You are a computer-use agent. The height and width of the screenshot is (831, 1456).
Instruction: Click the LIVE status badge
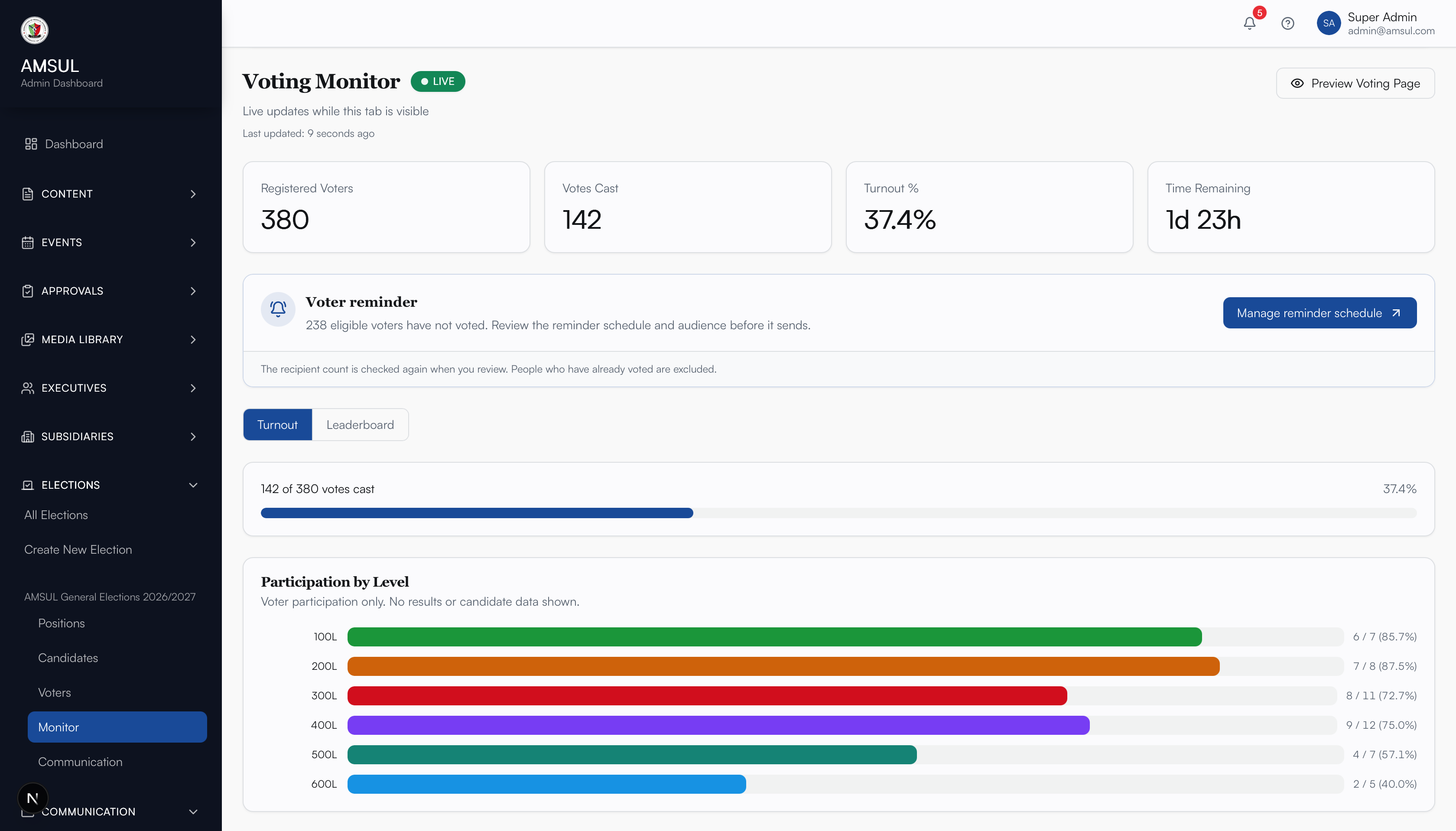438,81
